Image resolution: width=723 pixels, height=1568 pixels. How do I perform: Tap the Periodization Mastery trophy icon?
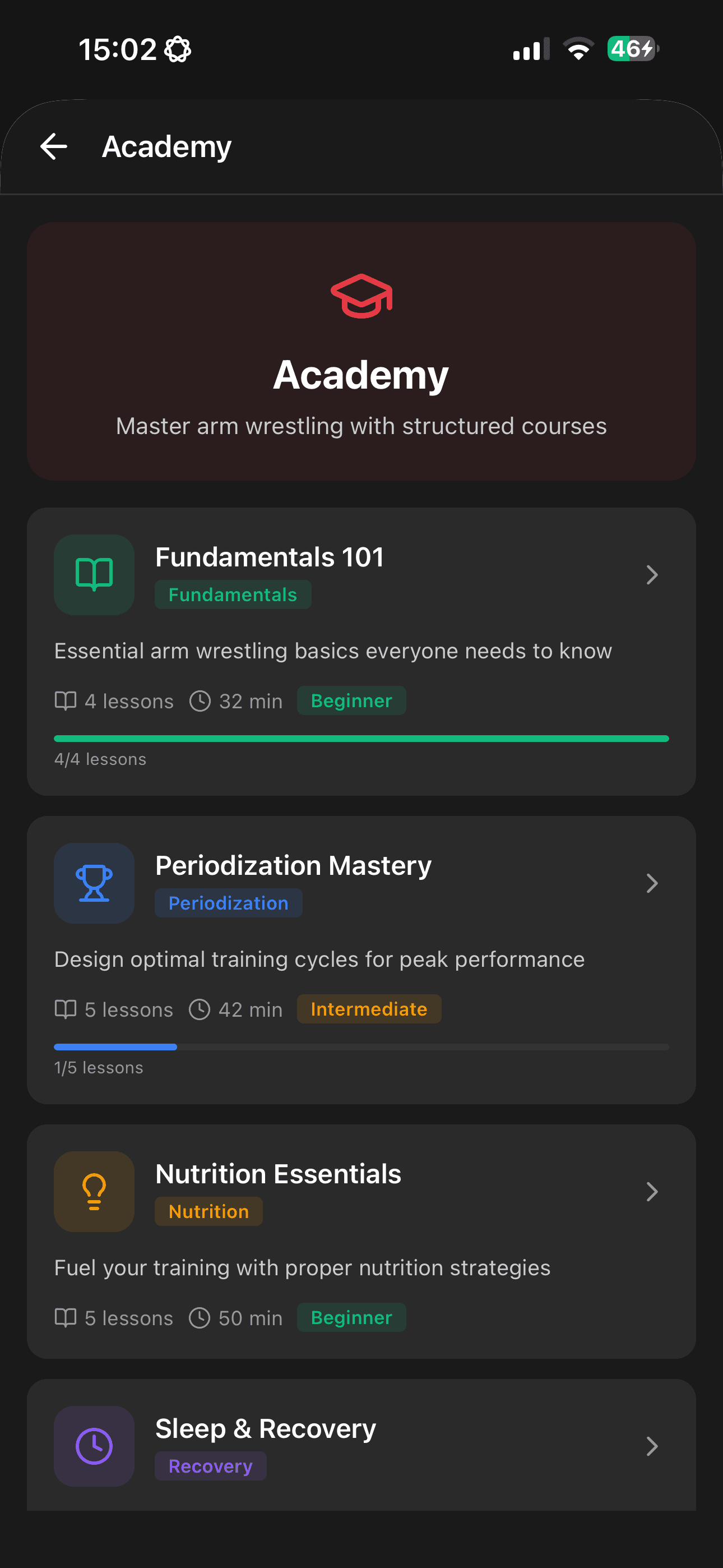(93, 883)
